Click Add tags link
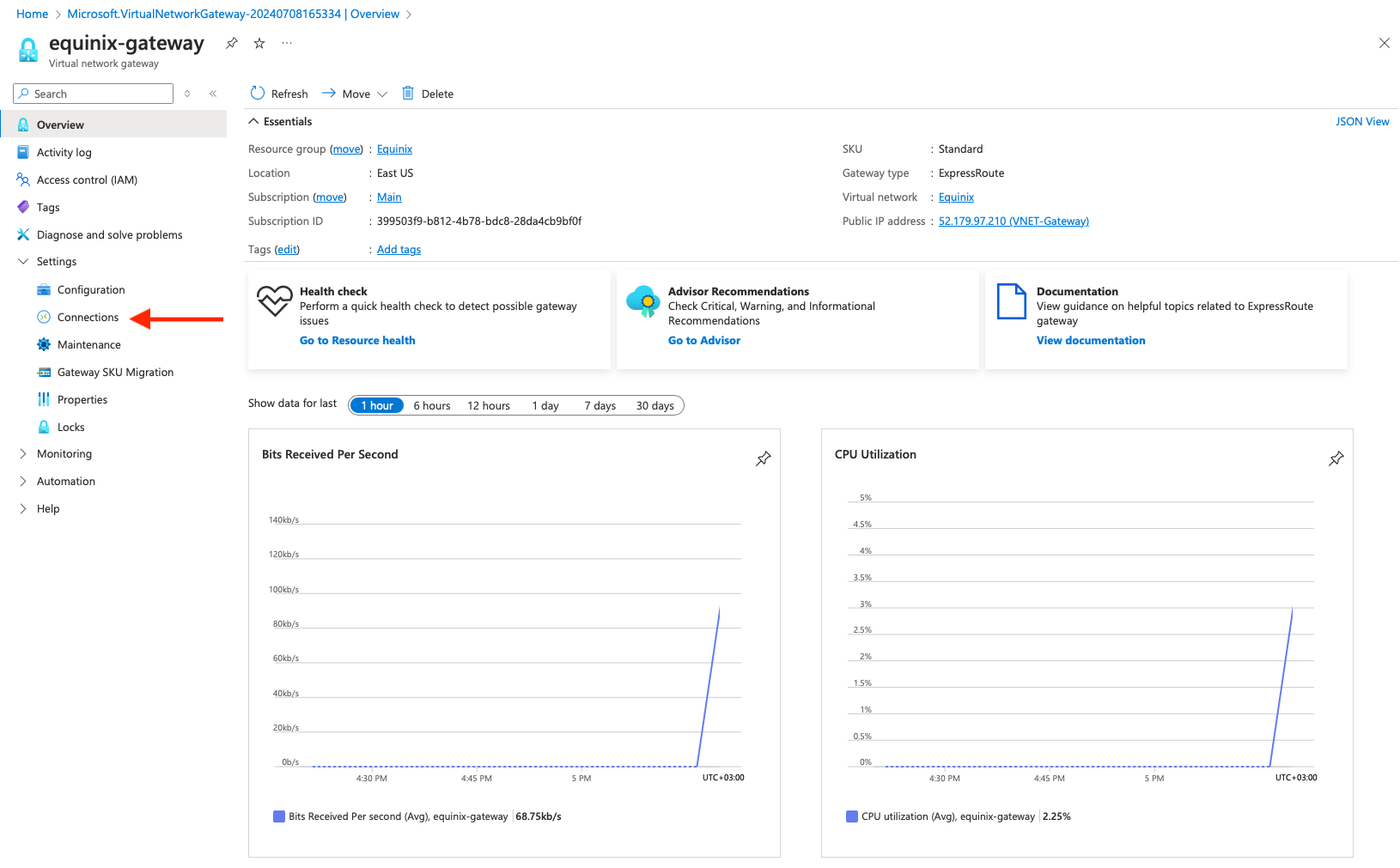The image size is (1400, 868). pyautogui.click(x=399, y=249)
